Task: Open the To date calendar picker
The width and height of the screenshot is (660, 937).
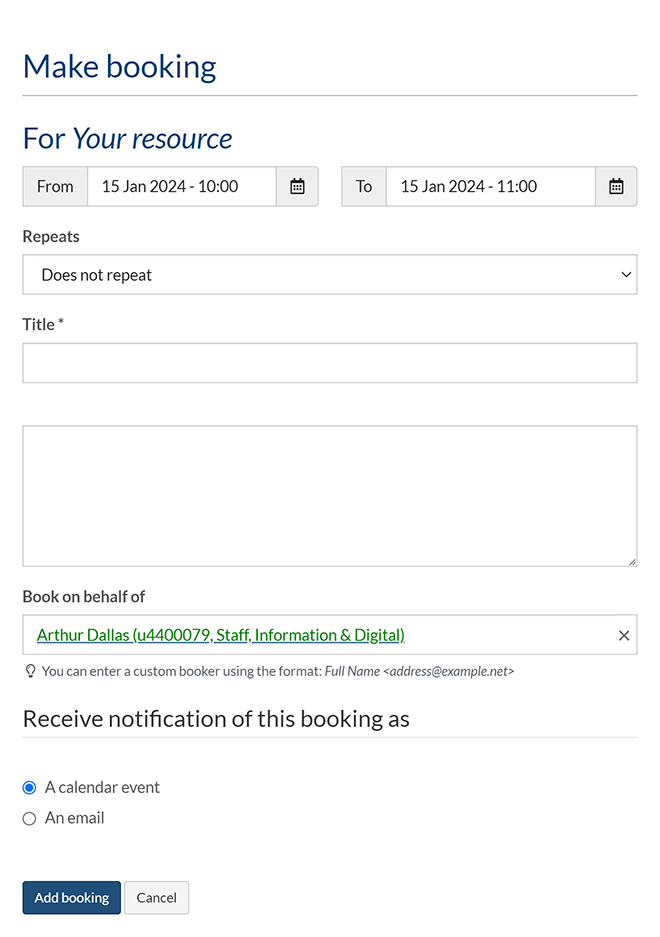Action: pyautogui.click(x=616, y=186)
